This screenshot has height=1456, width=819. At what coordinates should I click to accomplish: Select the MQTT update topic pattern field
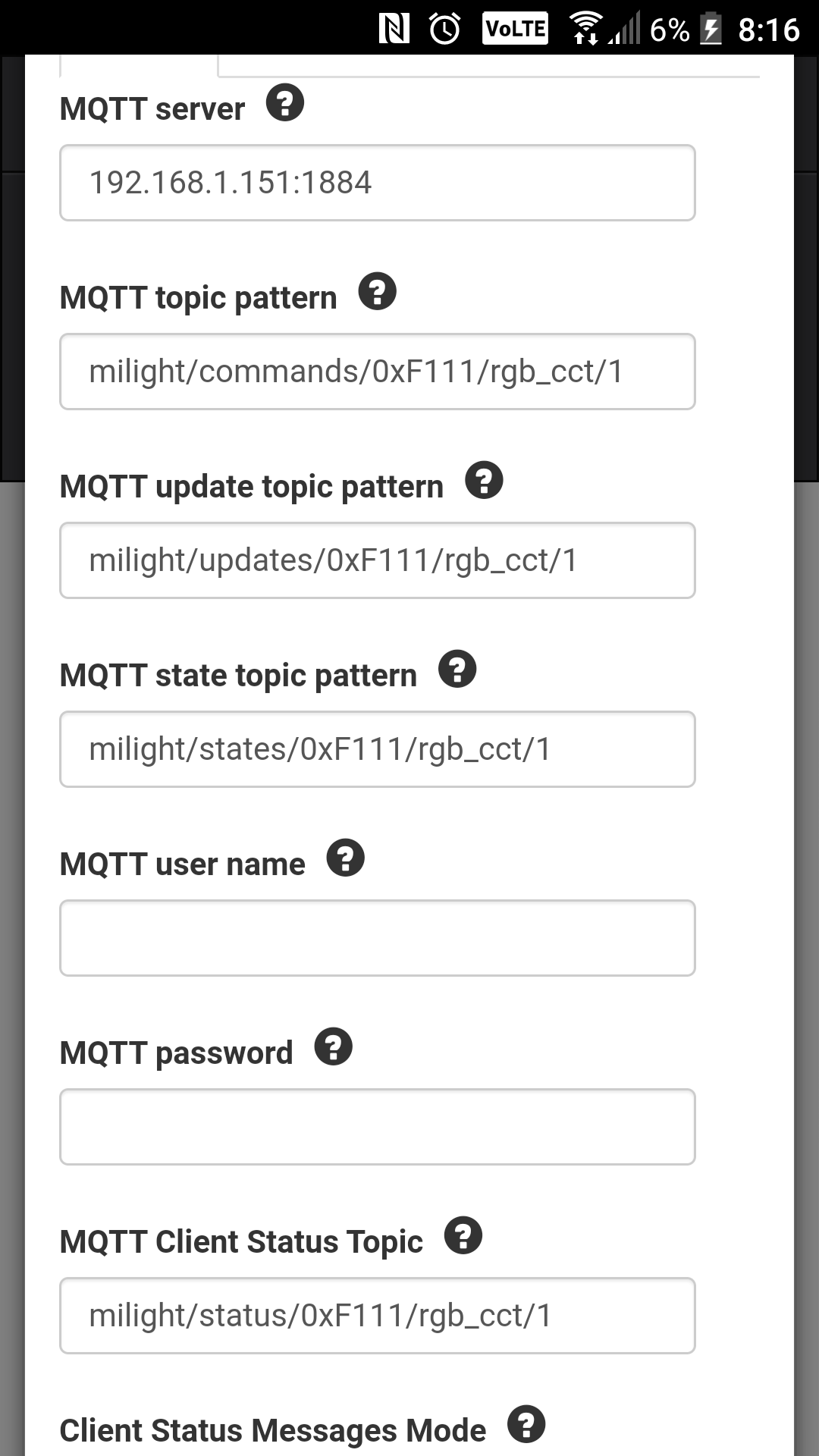378,560
